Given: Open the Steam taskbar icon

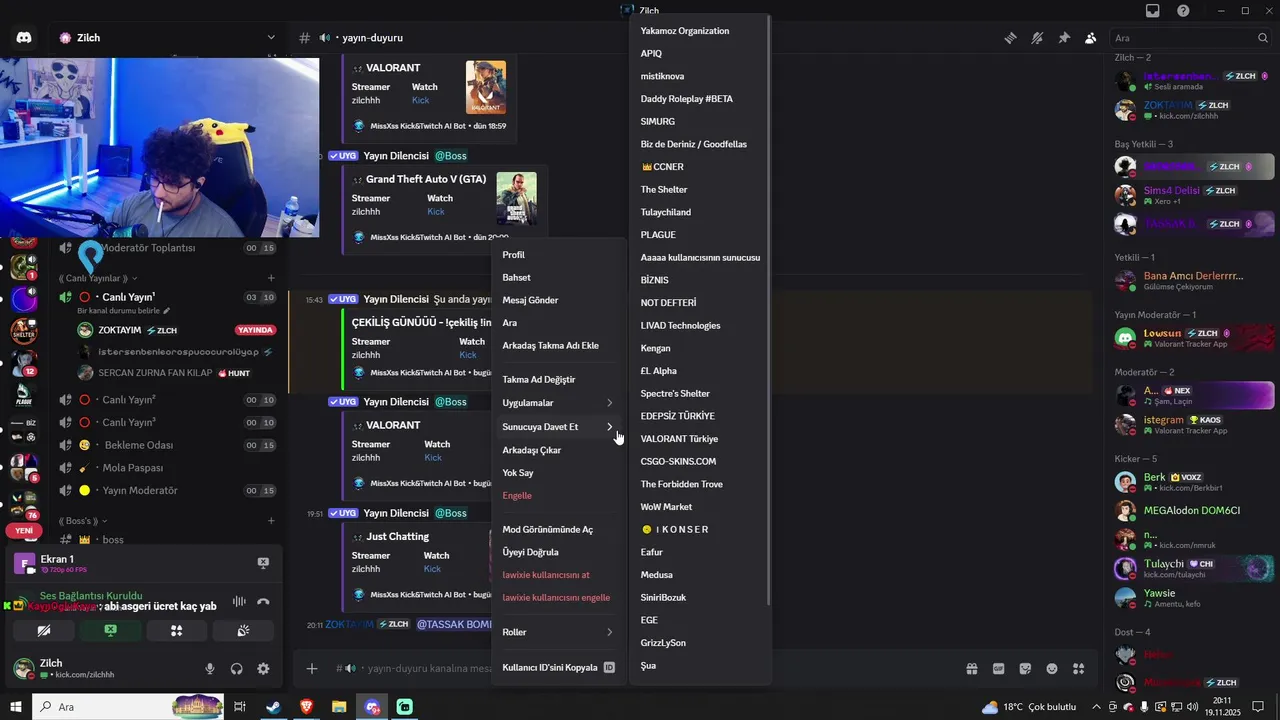Looking at the screenshot, I should 272,707.
